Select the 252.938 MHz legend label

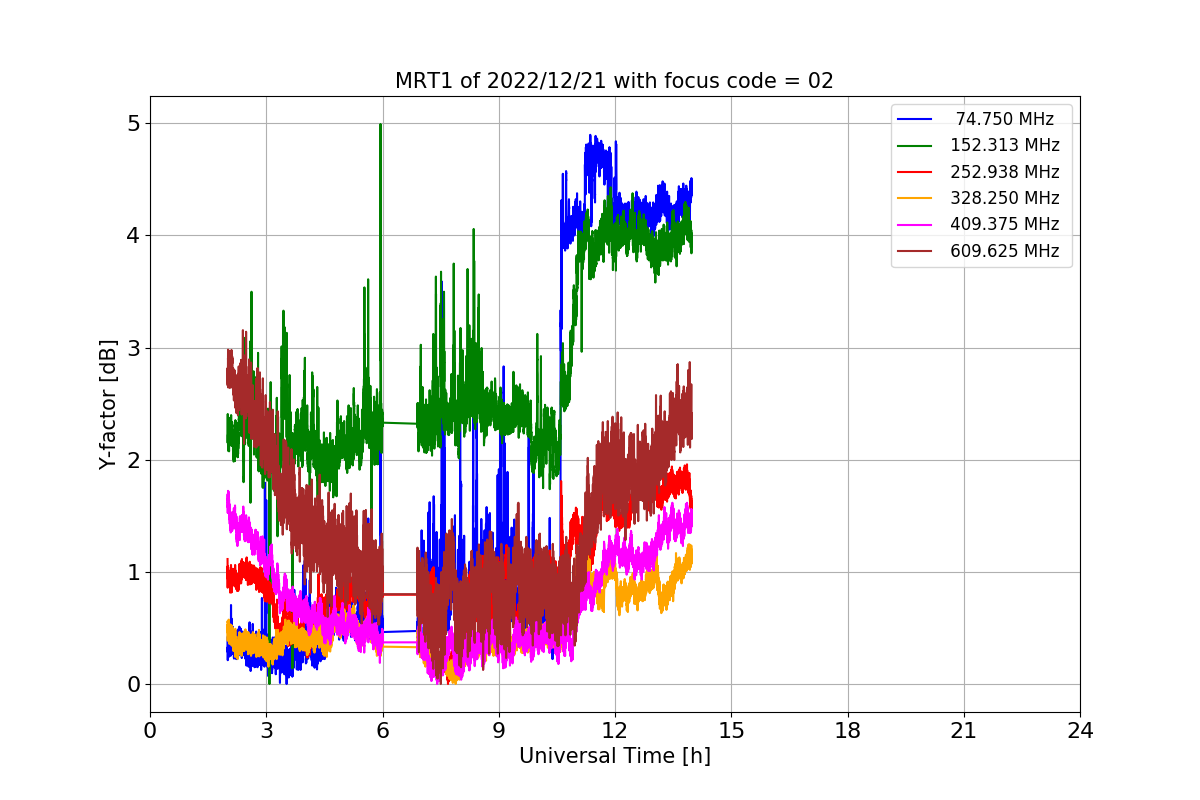(1005, 172)
